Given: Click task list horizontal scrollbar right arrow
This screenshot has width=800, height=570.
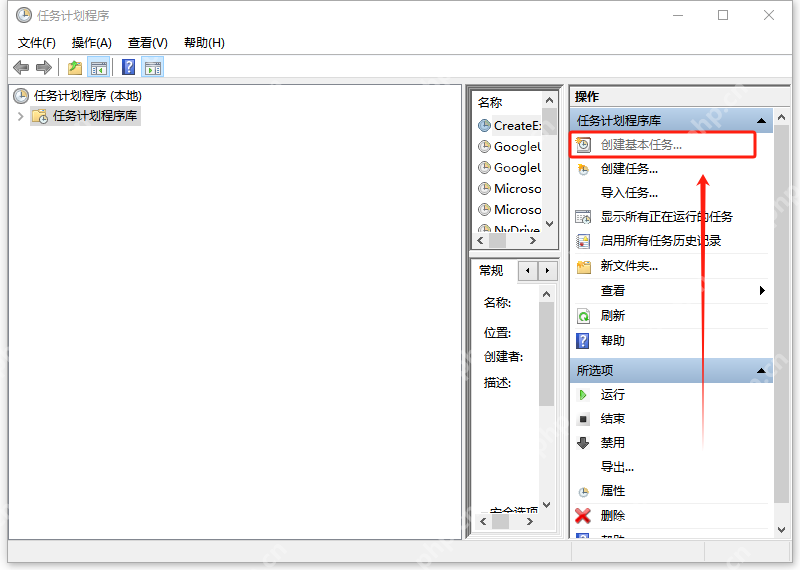Looking at the screenshot, I should tap(533, 240).
